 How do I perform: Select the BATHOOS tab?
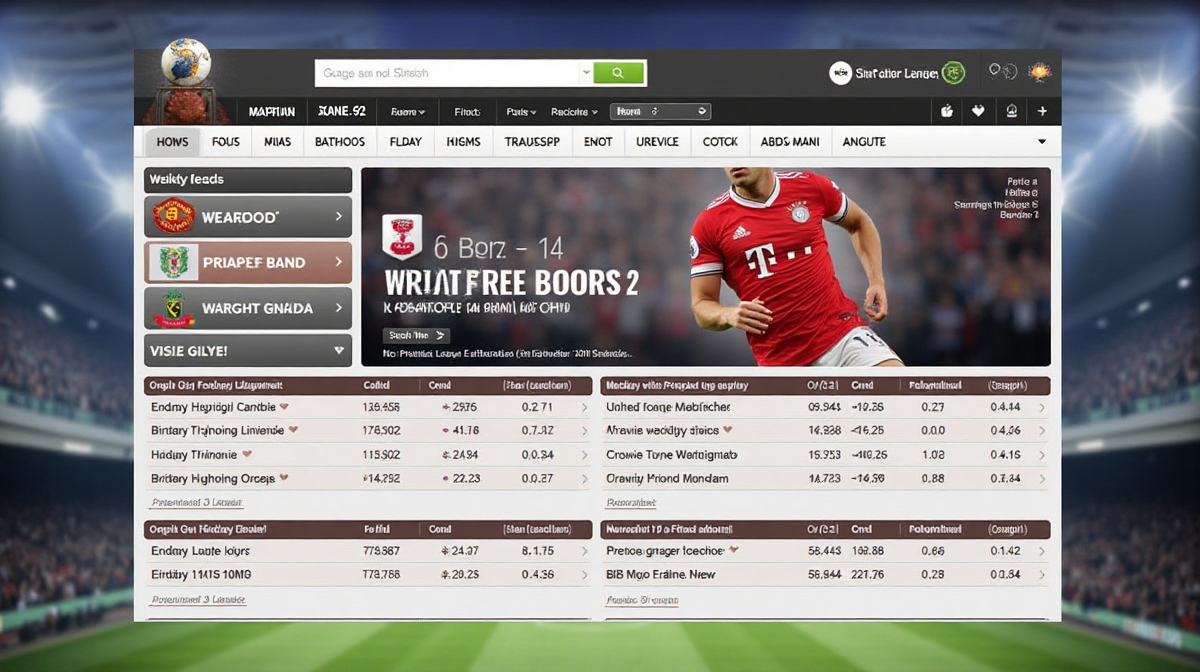pyautogui.click(x=340, y=142)
